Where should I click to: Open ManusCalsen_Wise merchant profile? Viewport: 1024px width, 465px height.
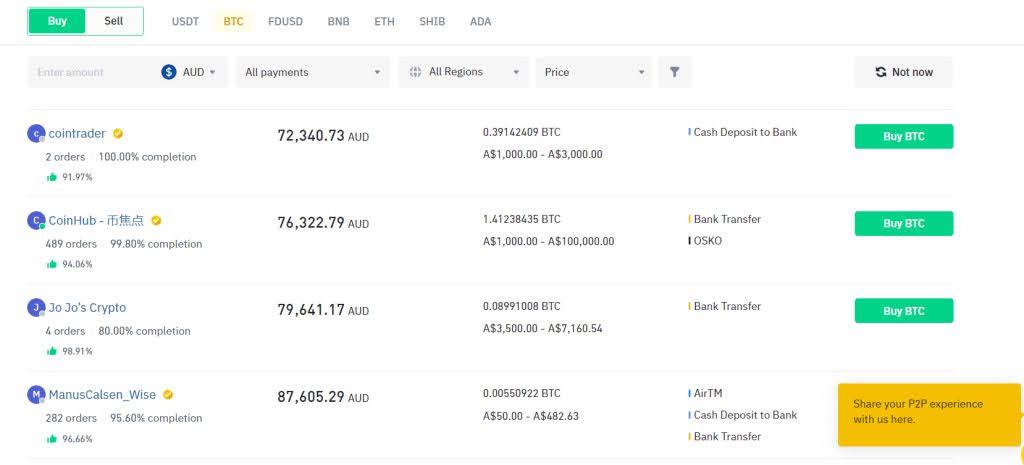103,395
